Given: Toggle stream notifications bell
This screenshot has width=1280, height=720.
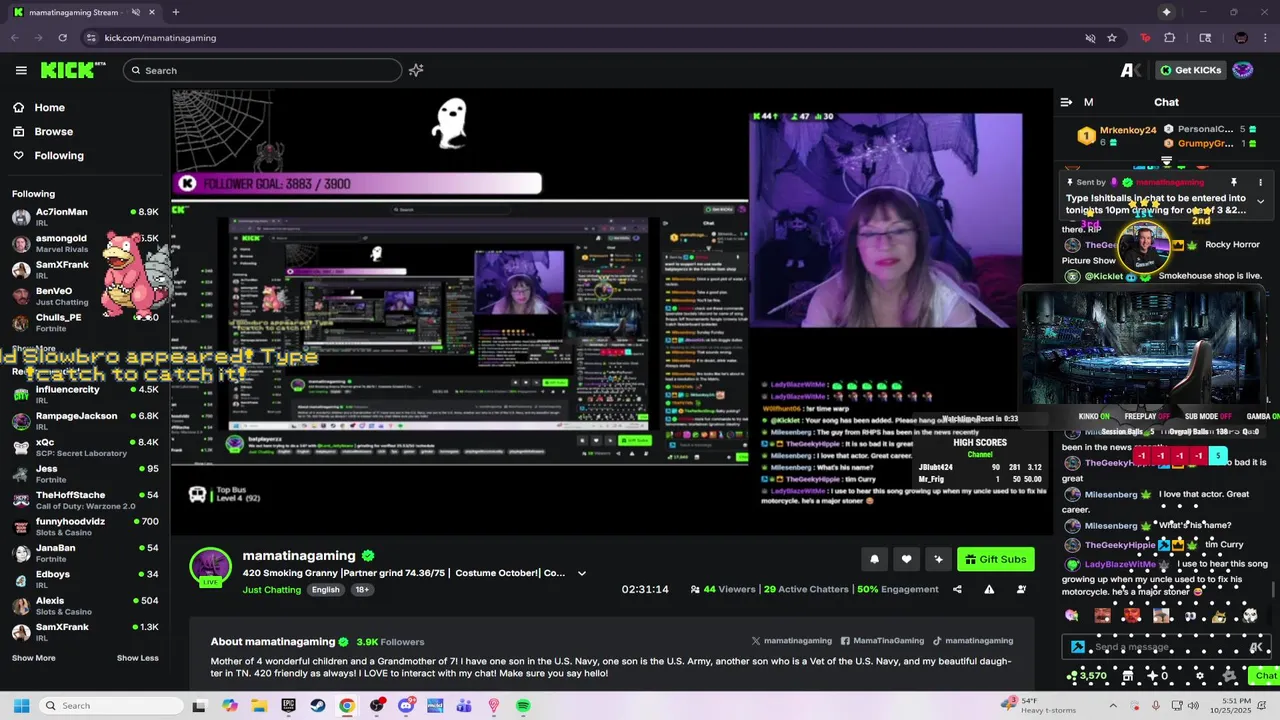Looking at the screenshot, I should point(874,559).
